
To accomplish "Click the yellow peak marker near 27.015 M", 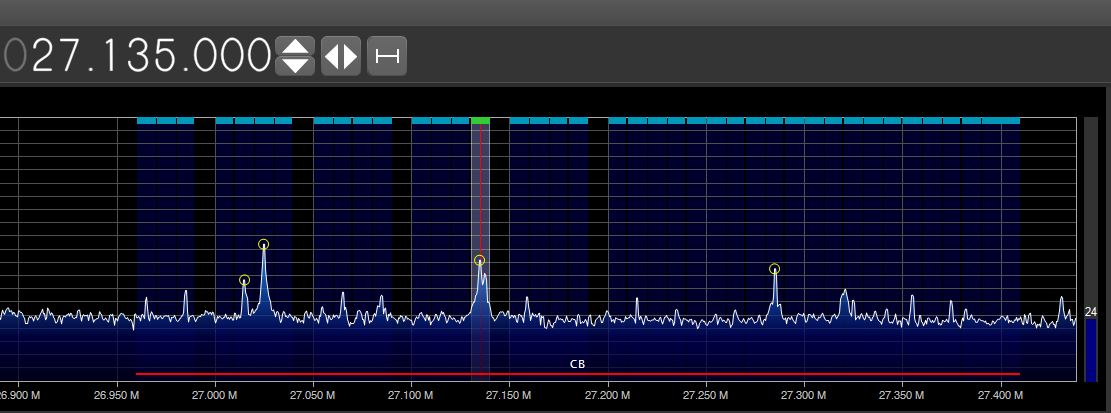I will [244, 280].
